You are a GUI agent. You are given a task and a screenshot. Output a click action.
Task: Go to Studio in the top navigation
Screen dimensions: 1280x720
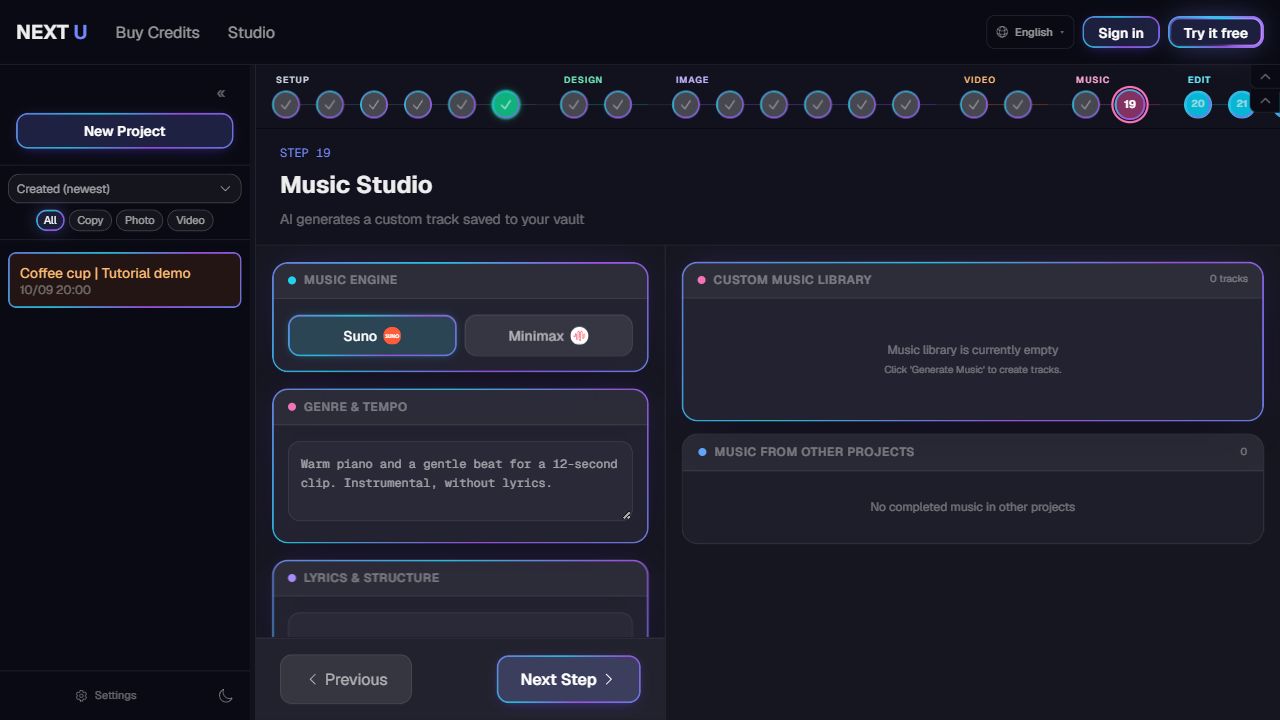tap(251, 32)
